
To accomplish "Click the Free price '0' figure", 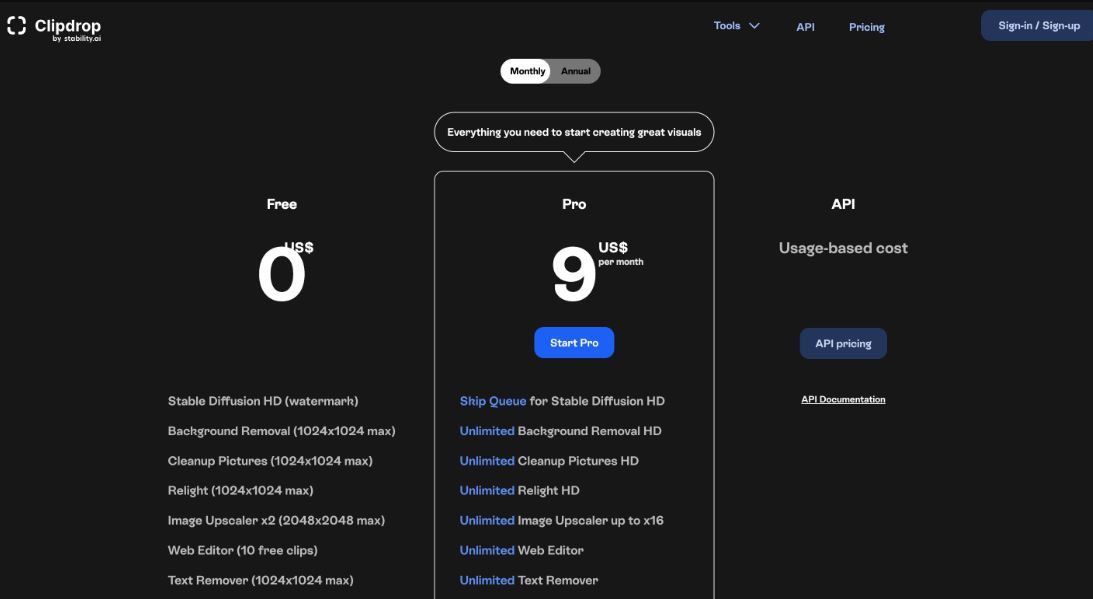I will coord(282,275).
